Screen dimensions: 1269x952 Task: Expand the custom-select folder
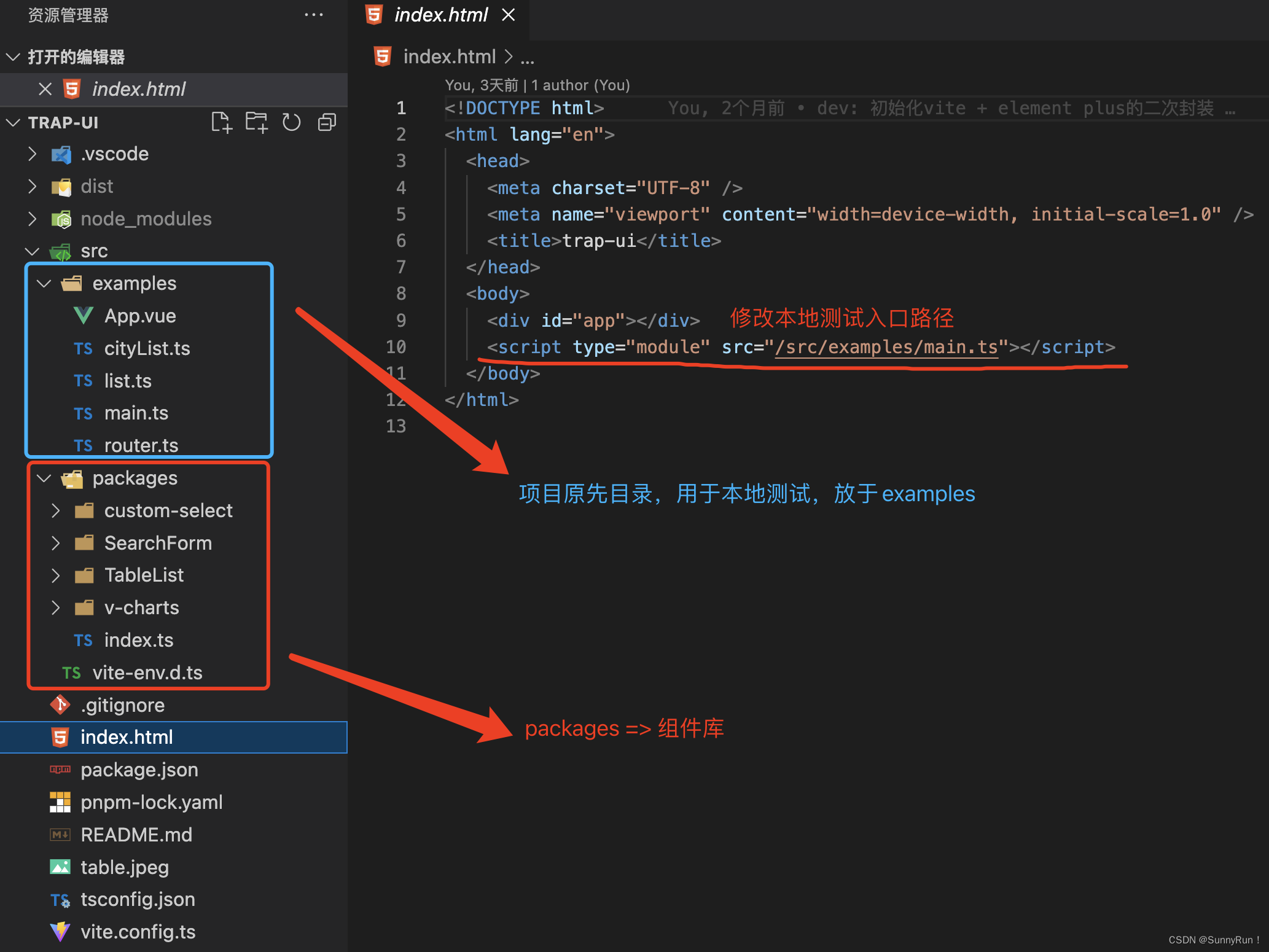(56, 510)
